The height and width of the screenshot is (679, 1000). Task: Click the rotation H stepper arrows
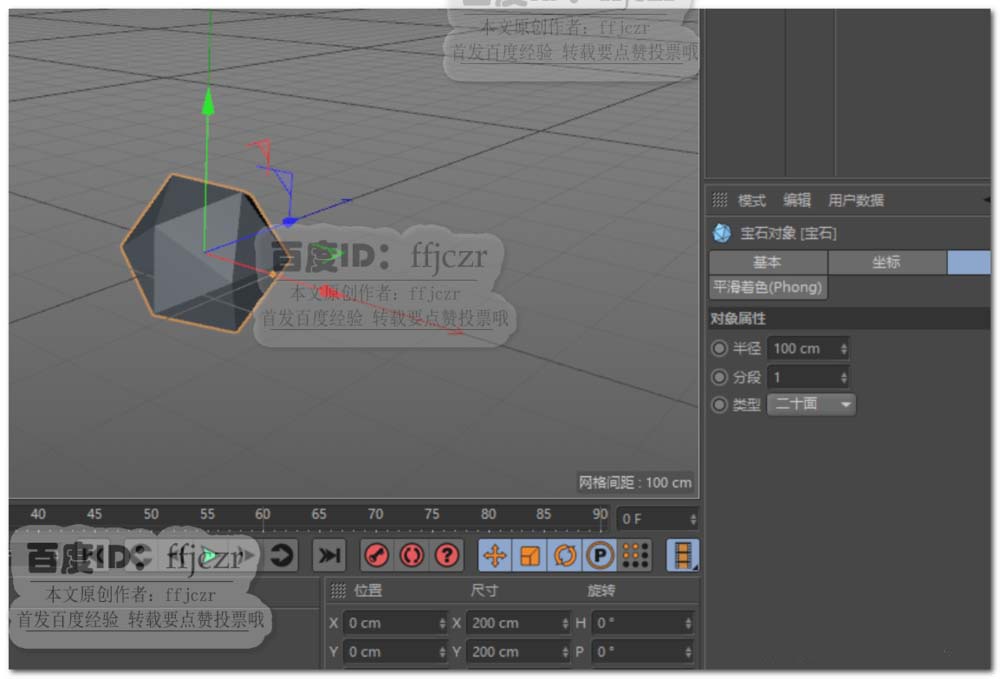[x=688, y=623]
